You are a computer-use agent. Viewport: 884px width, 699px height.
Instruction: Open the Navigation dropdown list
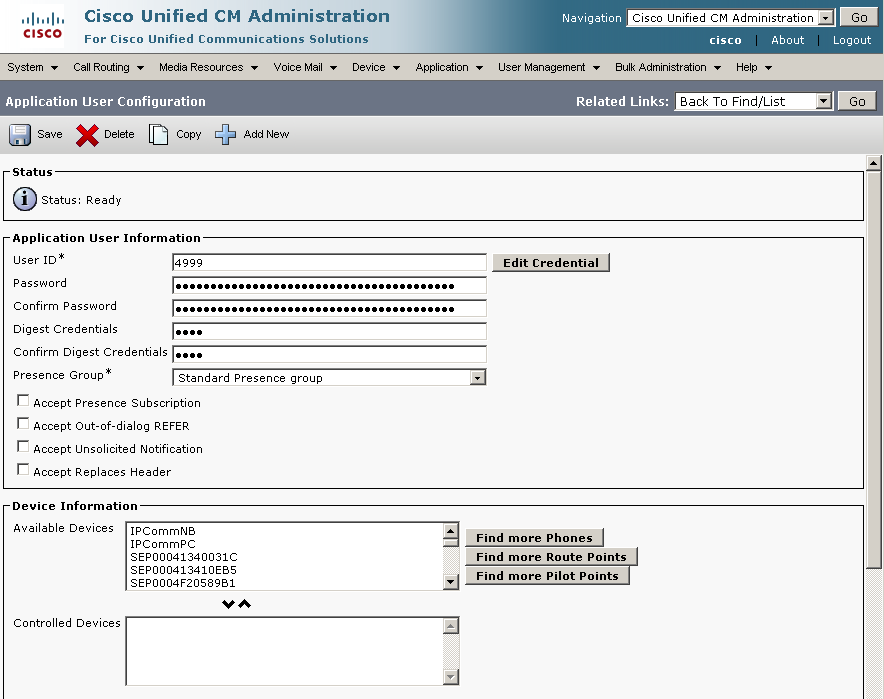pyautogui.click(x=825, y=18)
